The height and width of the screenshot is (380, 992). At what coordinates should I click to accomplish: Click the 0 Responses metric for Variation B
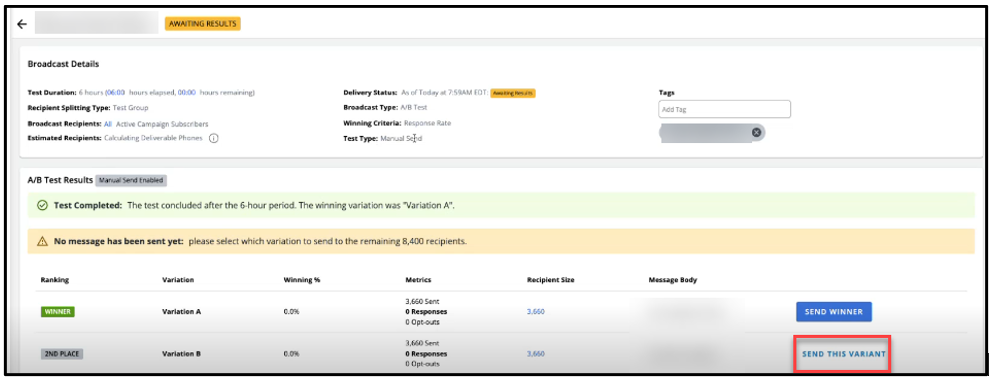(426, 354)
